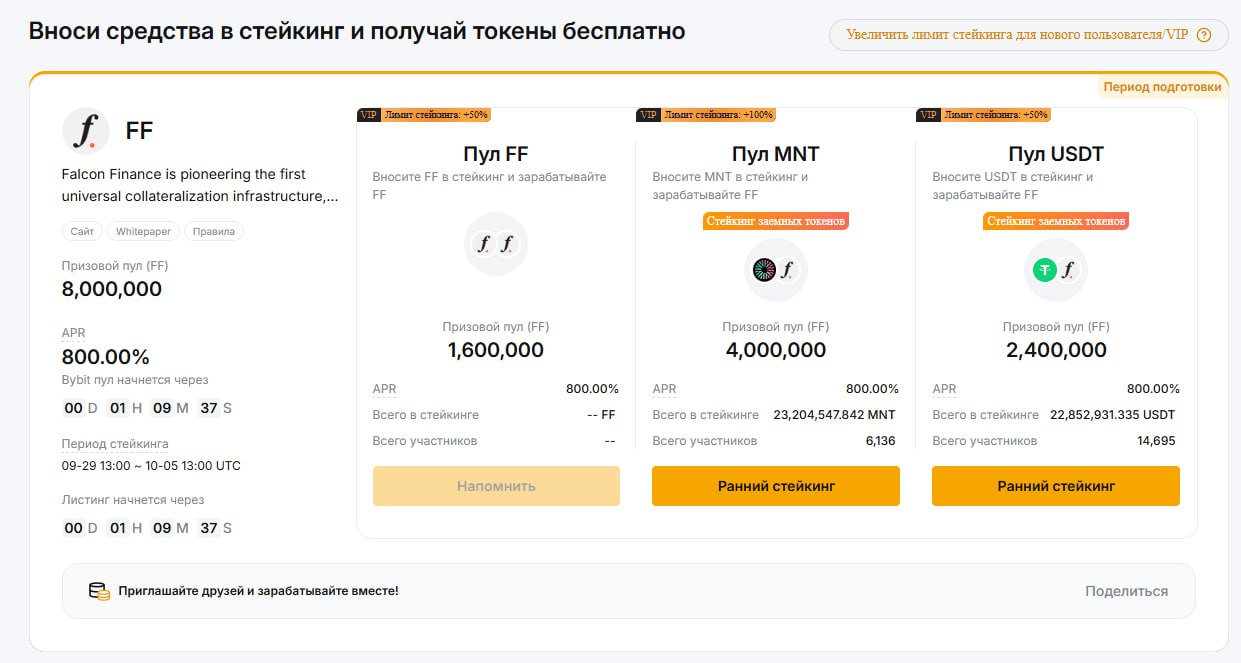Click Стейкинг заемных токенов tag in MNT pool
Image resolution: width=1241 pixels, height=663 pixels.
776,221
